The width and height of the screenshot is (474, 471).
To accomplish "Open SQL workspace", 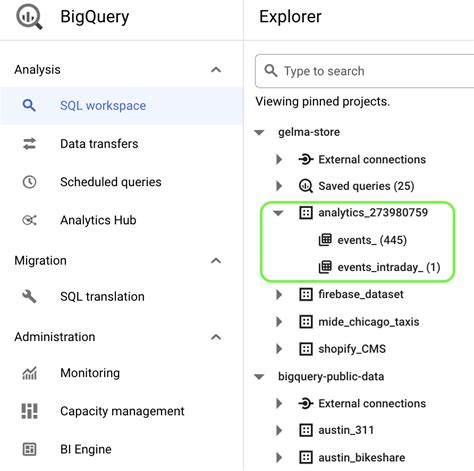I will pyautogui.click(x=121, y=106).
